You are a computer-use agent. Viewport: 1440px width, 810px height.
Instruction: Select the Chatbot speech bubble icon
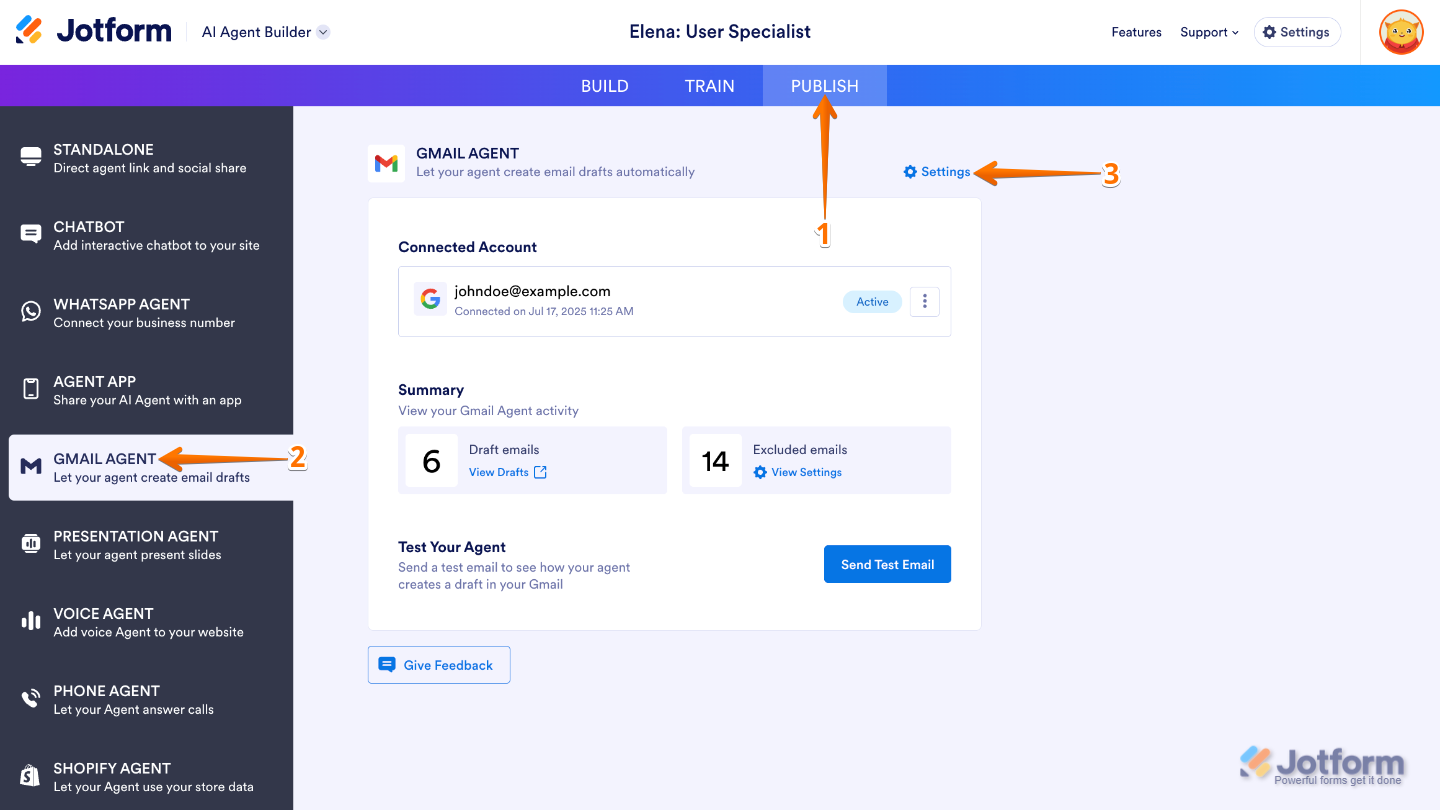[31, 234]
